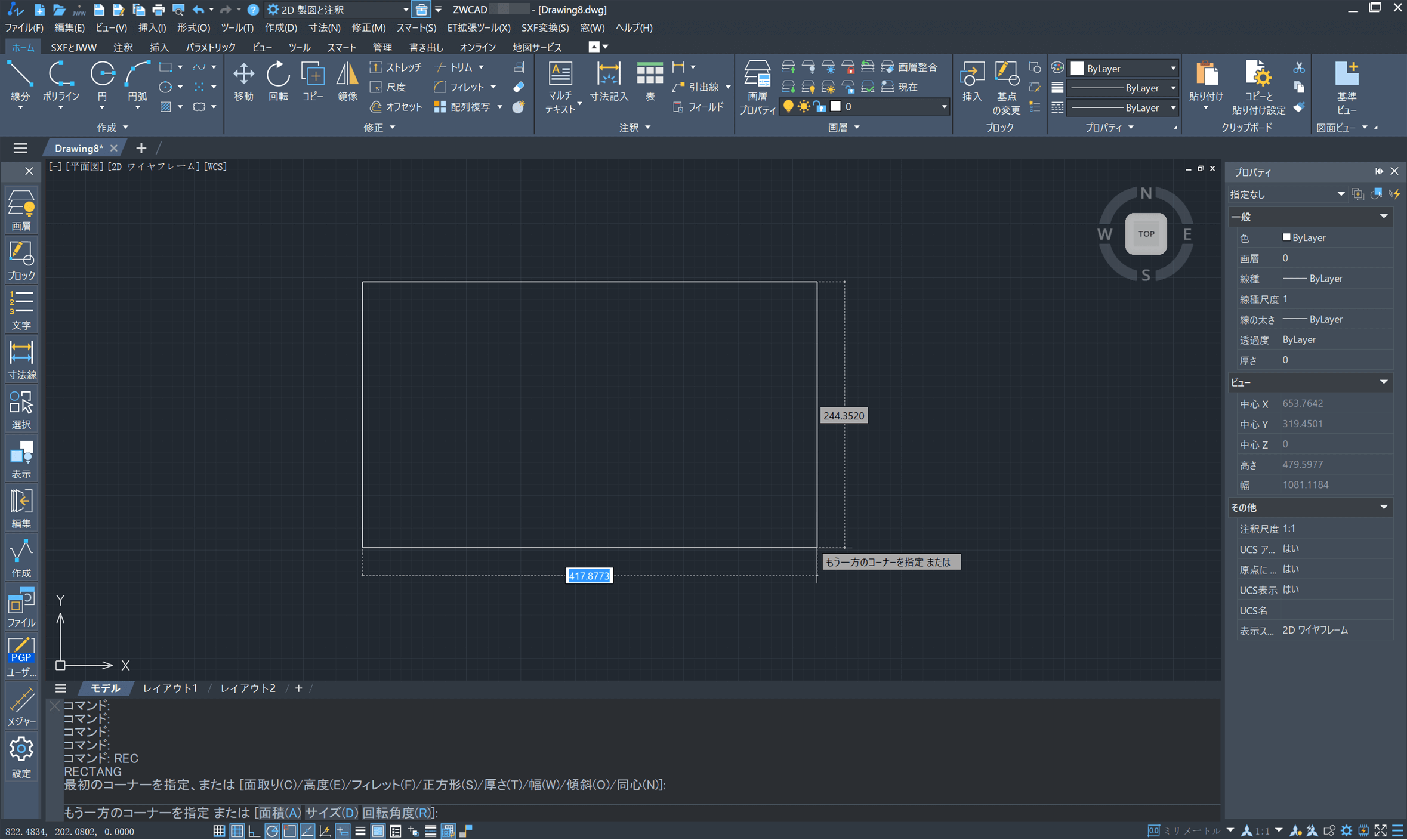Viewport: 1407px width, 840px height.
Task: Toggle object snap tracking in status bar
Action: (307, 831)
